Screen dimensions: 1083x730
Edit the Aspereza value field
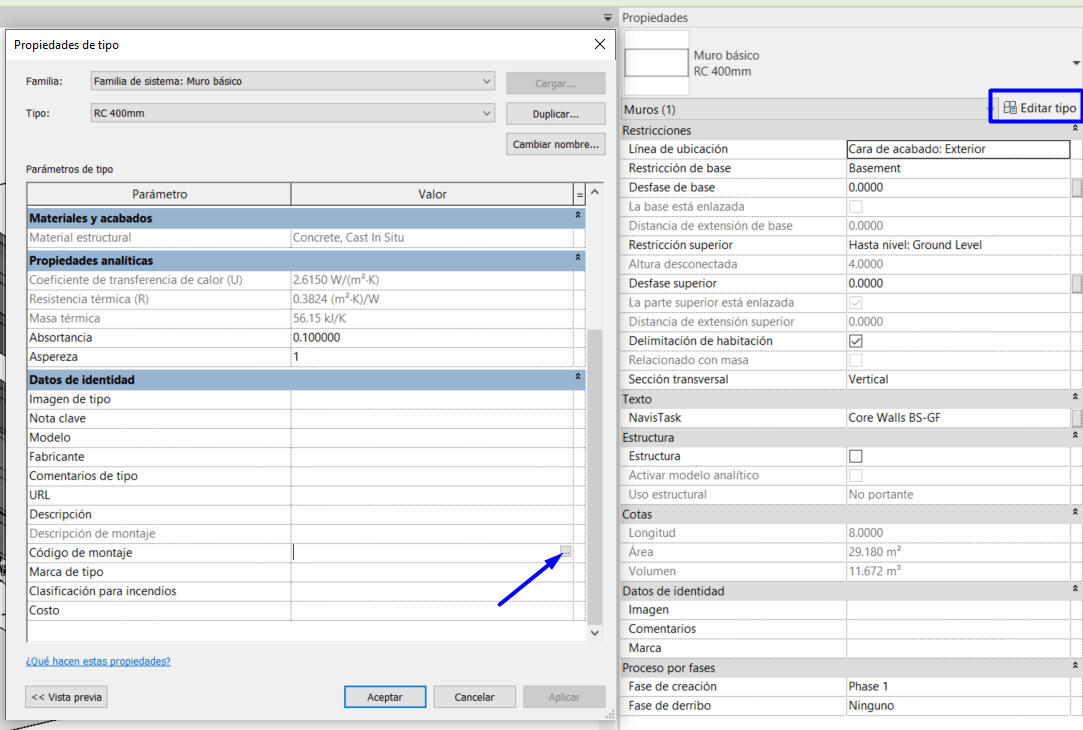(432, 357)
